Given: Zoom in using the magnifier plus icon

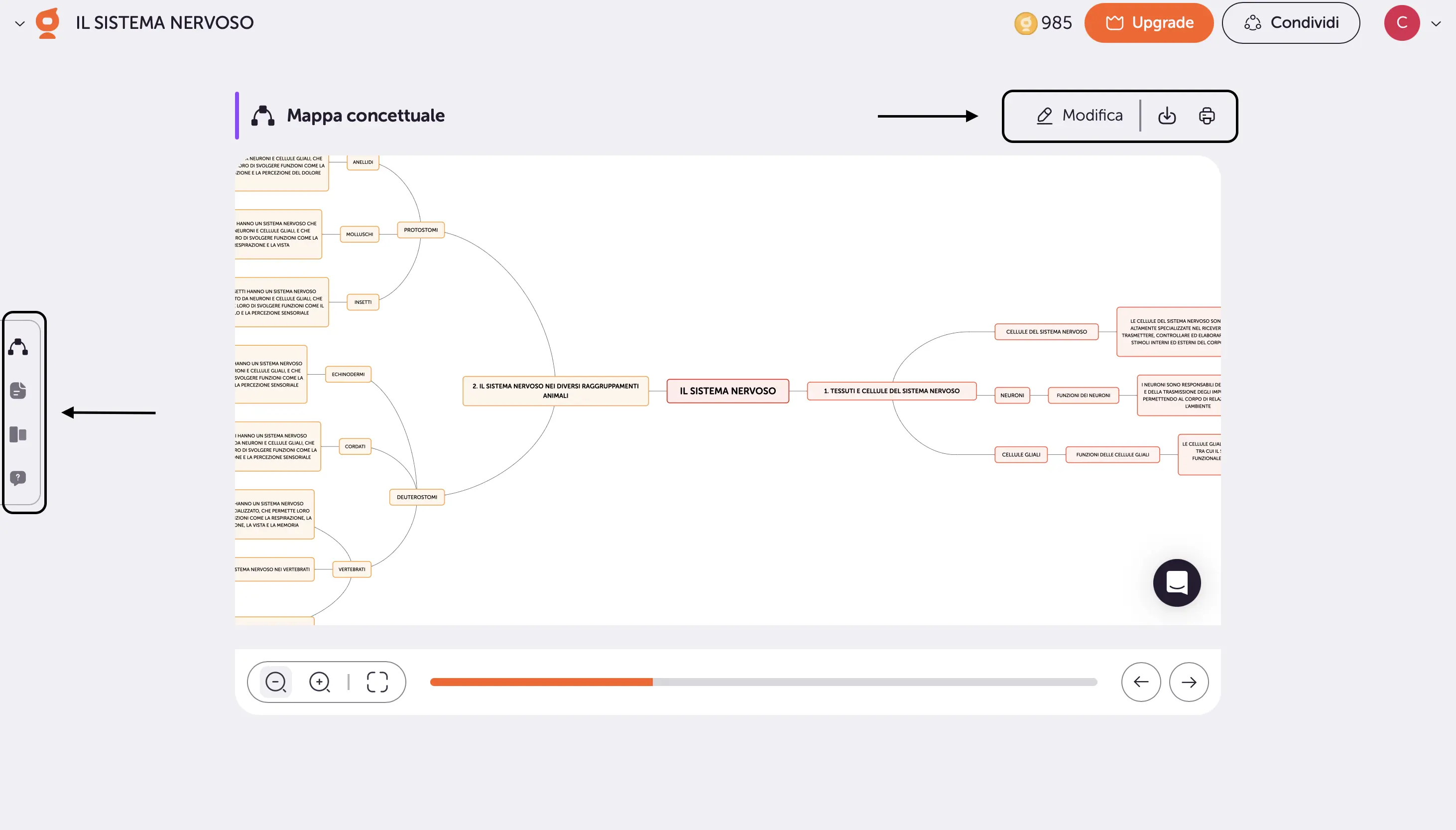Looking at the screenshot, I should coord(320,682).
